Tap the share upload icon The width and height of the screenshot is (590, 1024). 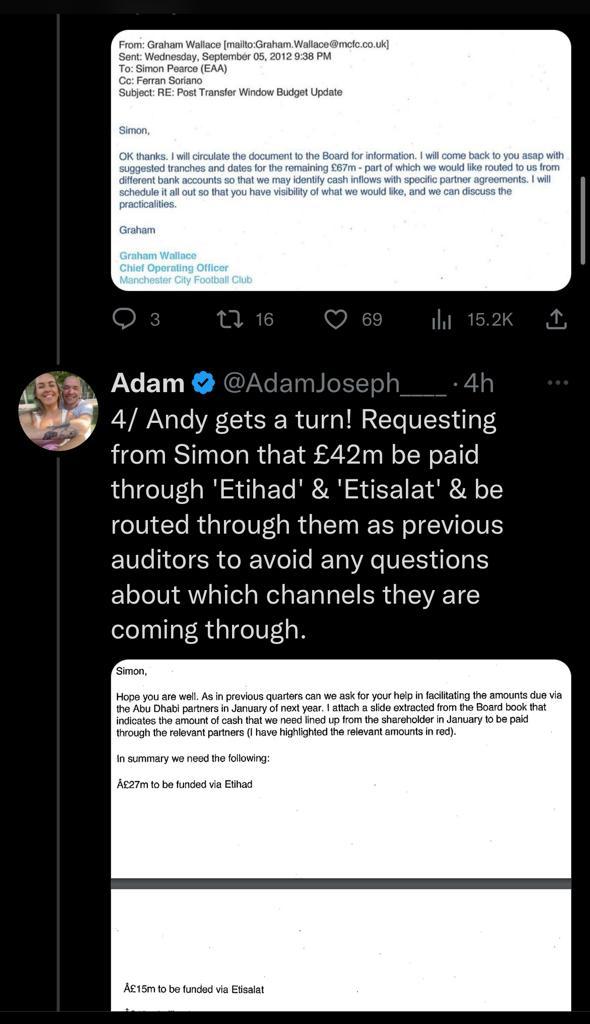[555, 319]
